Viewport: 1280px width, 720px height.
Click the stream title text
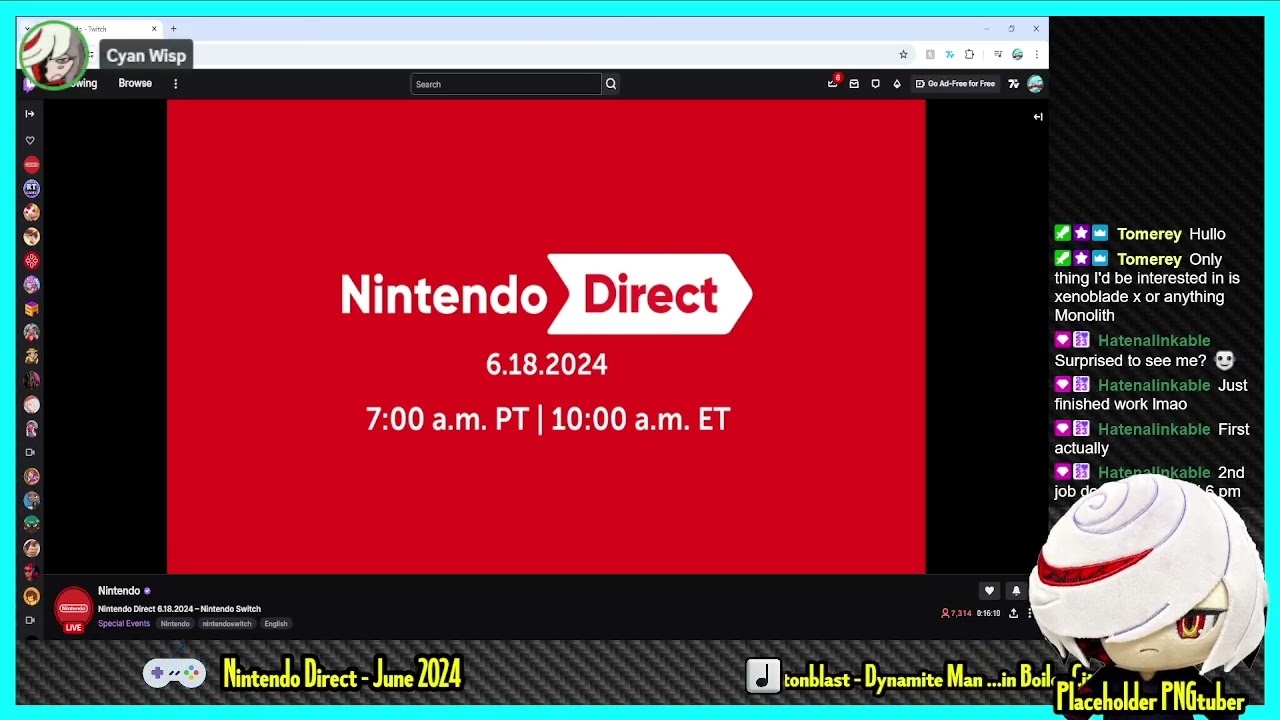pyautogui.click(x=179, y=609)
